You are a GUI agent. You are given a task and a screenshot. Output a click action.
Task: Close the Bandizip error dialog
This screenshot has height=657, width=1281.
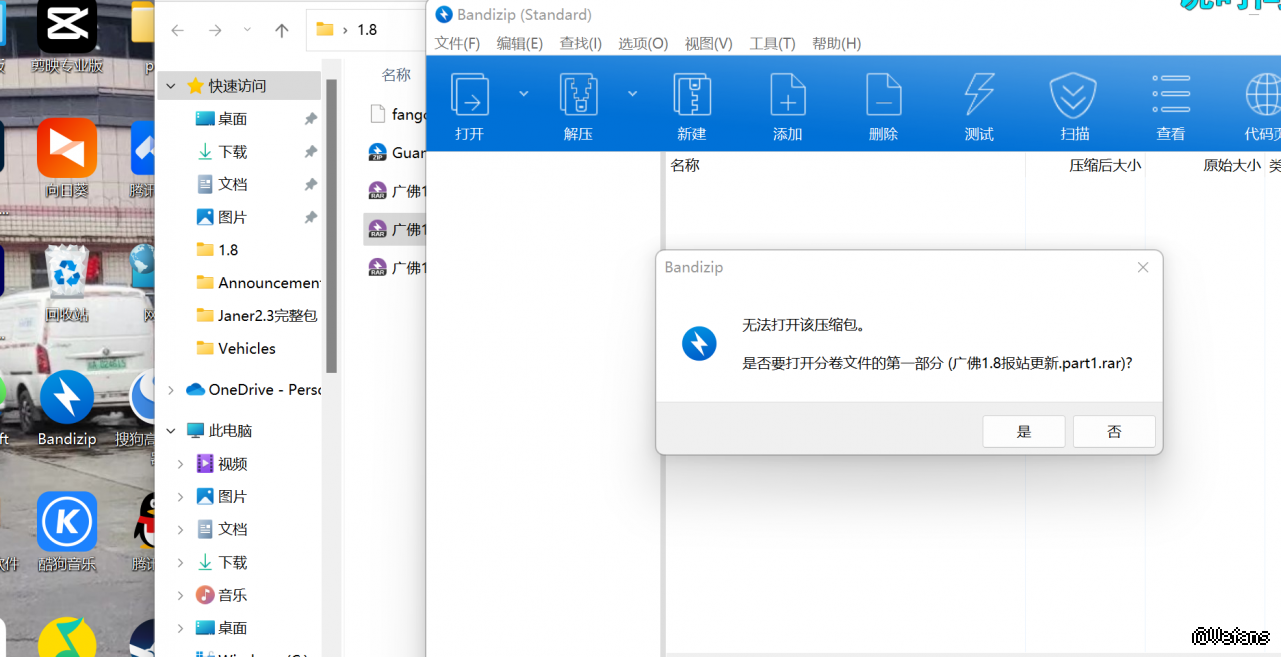1143,267
